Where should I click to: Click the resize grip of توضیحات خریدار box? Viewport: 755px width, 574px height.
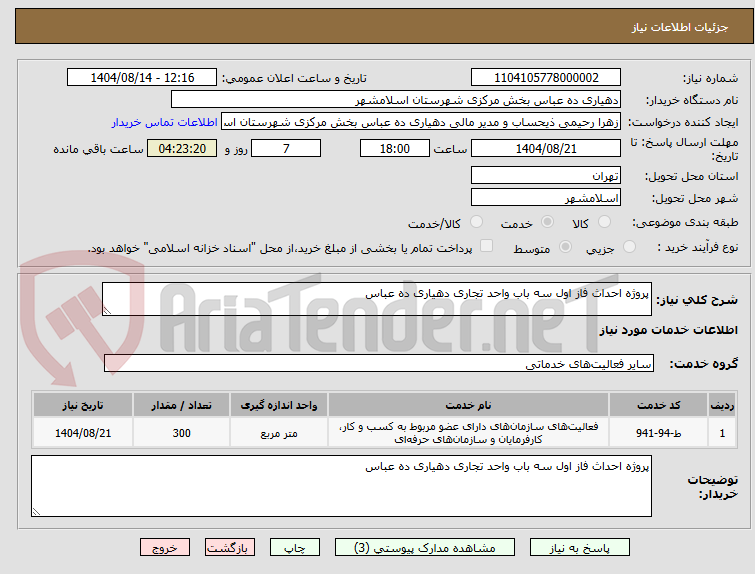[36, 512]
